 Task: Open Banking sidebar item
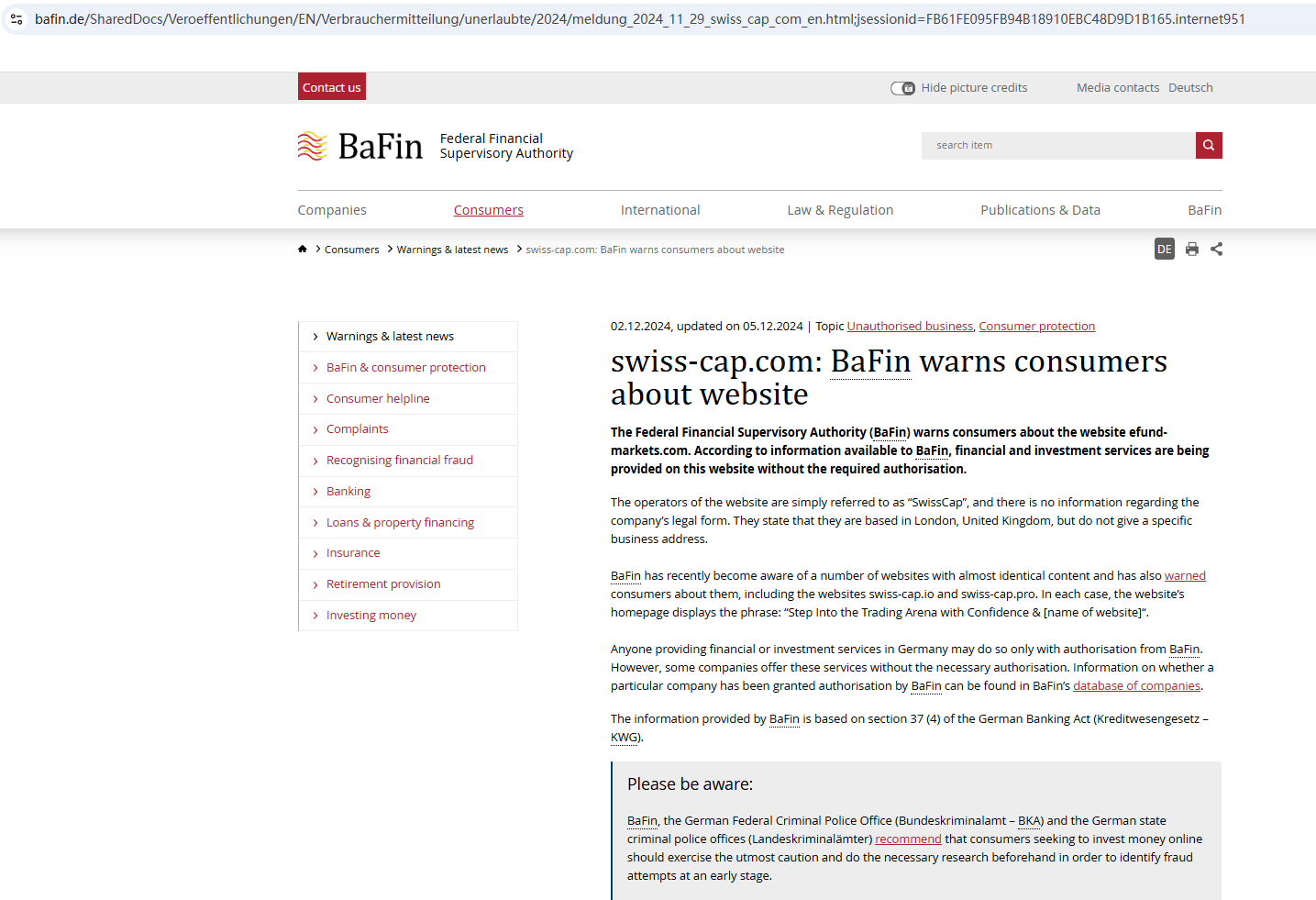pos(348,492)
